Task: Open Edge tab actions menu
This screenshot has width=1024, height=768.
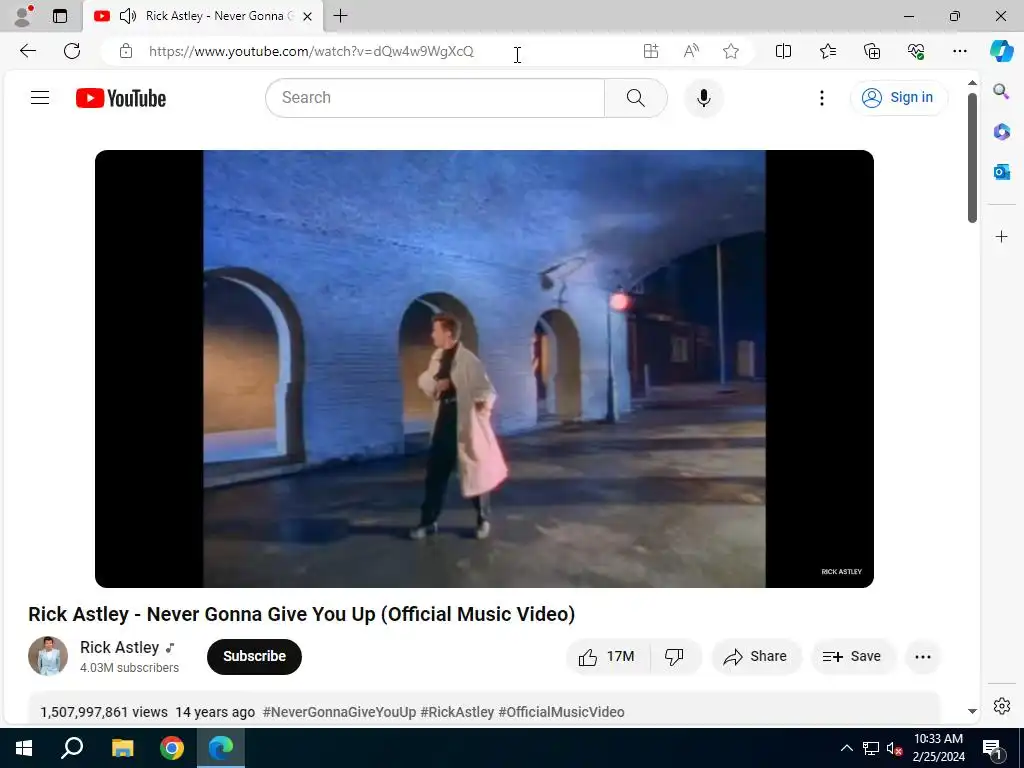Action: [x=60, y=16]
